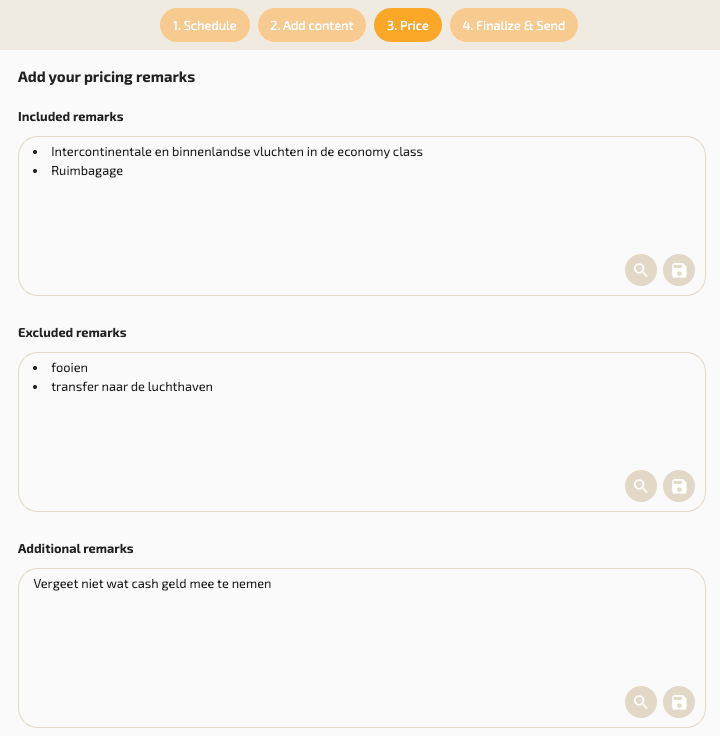Place cursor in transfer naar de luchthaven

click(132, 387)
